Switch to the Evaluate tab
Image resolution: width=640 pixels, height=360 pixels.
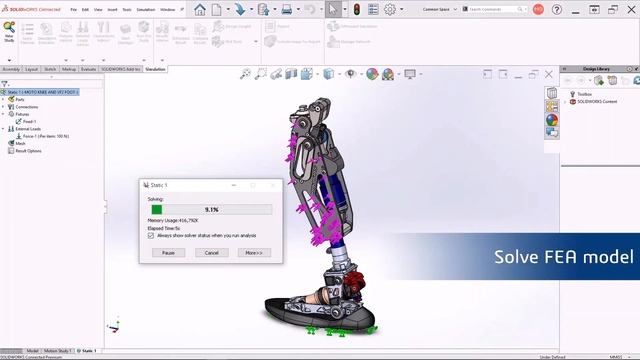(x=88, y=69)
